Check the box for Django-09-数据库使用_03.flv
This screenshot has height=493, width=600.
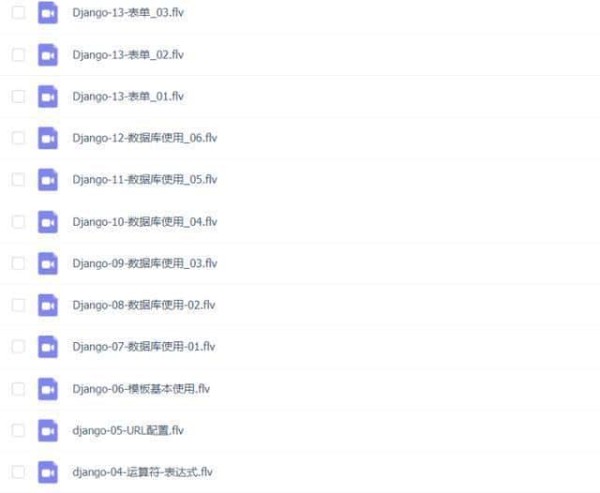click(x=18, y=263)
